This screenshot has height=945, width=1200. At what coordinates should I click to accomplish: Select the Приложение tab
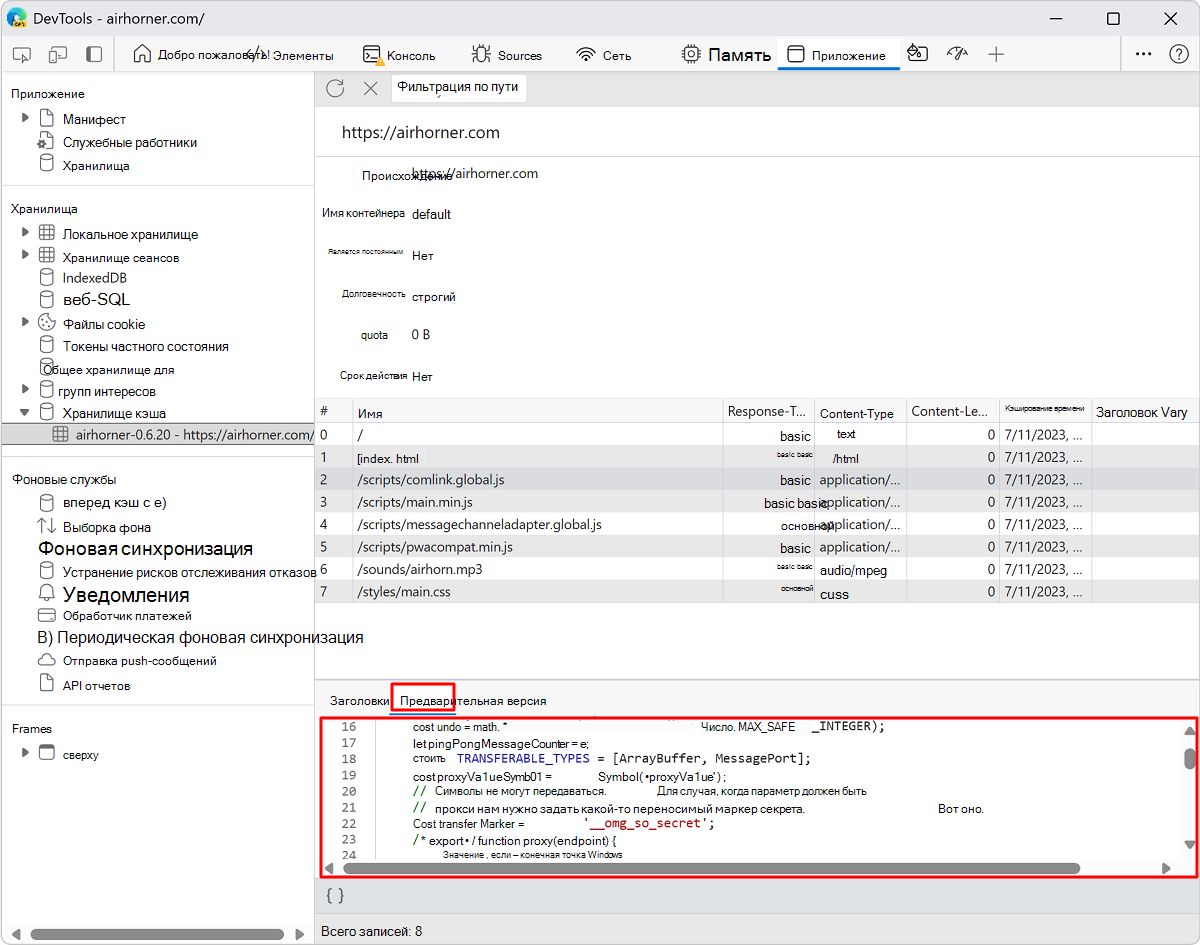pos(837,55)
